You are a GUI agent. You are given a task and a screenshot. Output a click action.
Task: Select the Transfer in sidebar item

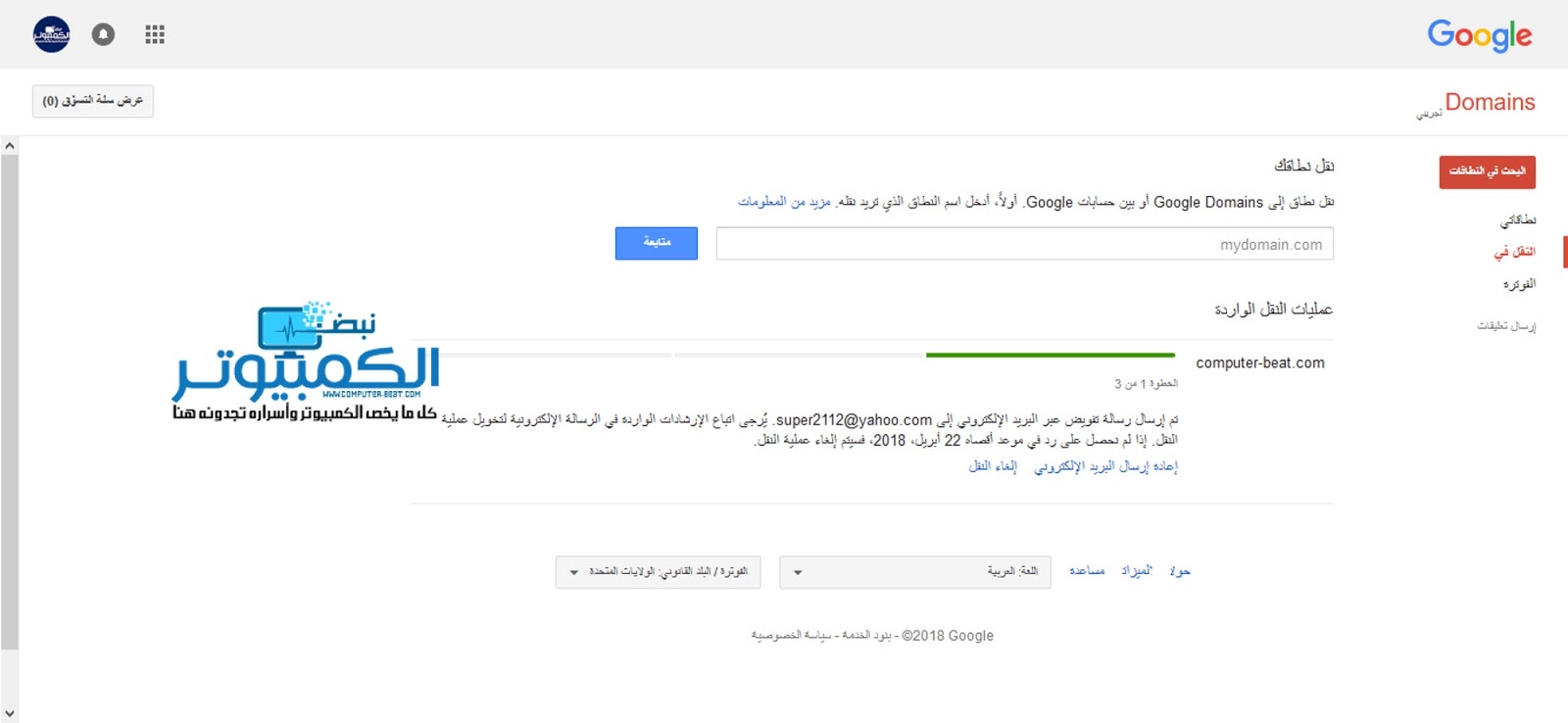pyautogui.click(x=1514, y=252)
